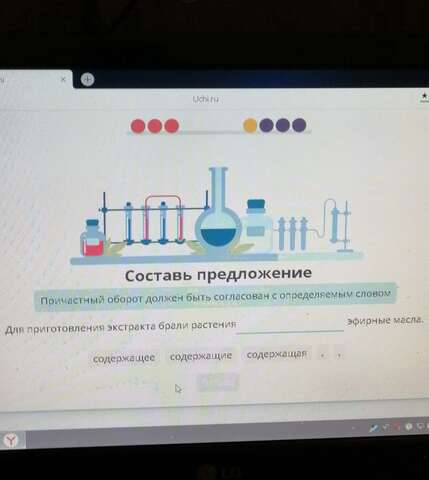
Task: Click the green hint banner about причастный оборот
Action: tap(215, 297)
